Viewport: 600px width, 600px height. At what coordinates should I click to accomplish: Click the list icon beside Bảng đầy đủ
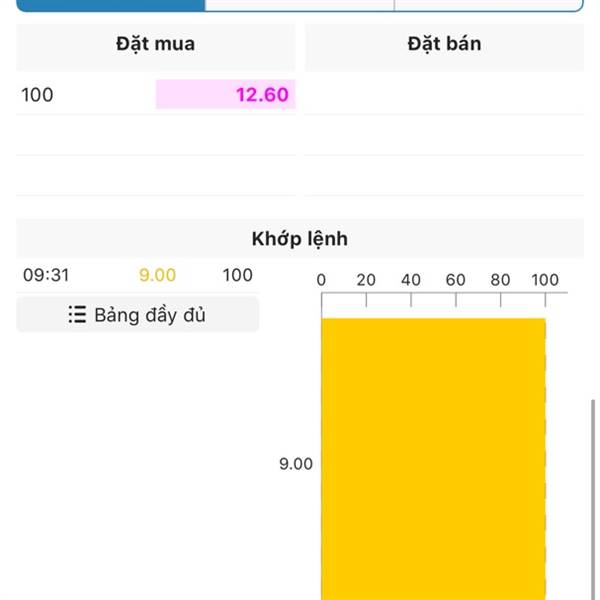(x=77, y=315)
